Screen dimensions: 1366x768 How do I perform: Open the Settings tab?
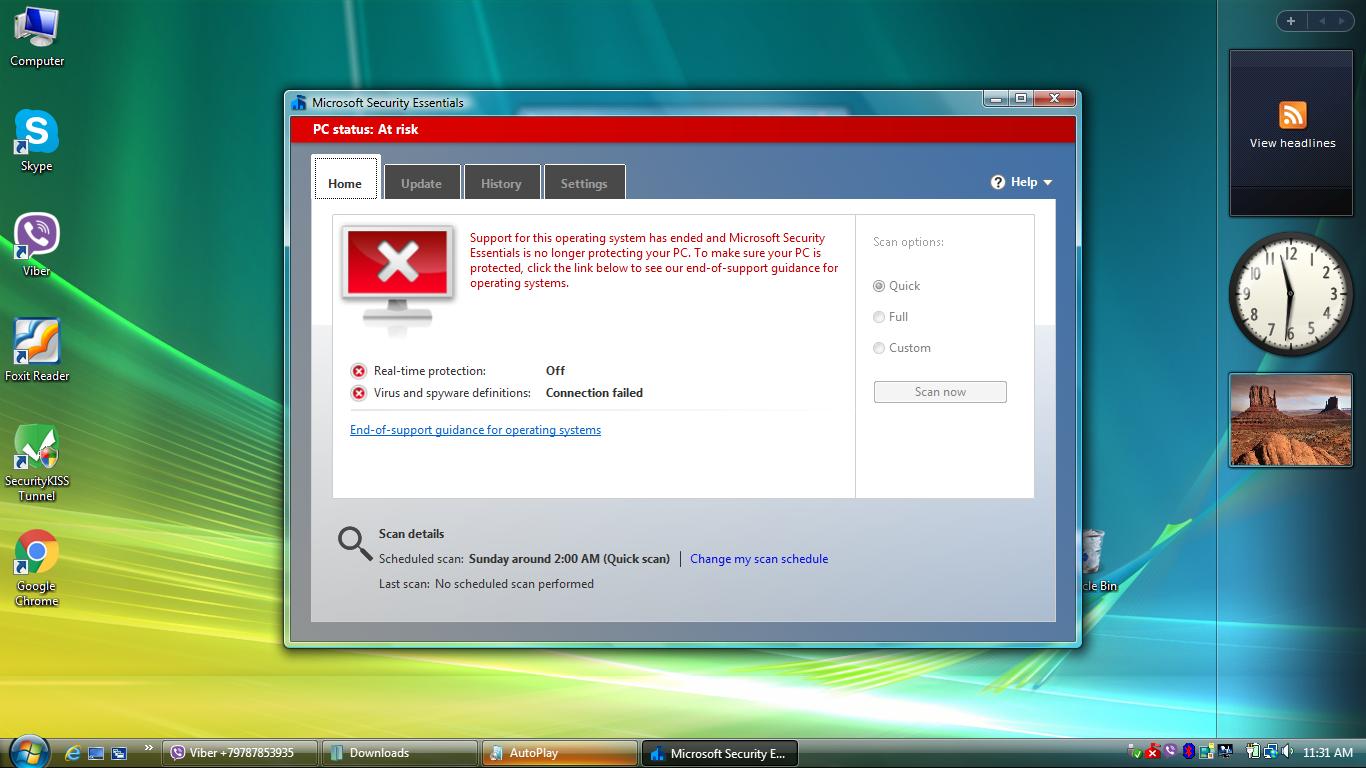tap(584, 183)
